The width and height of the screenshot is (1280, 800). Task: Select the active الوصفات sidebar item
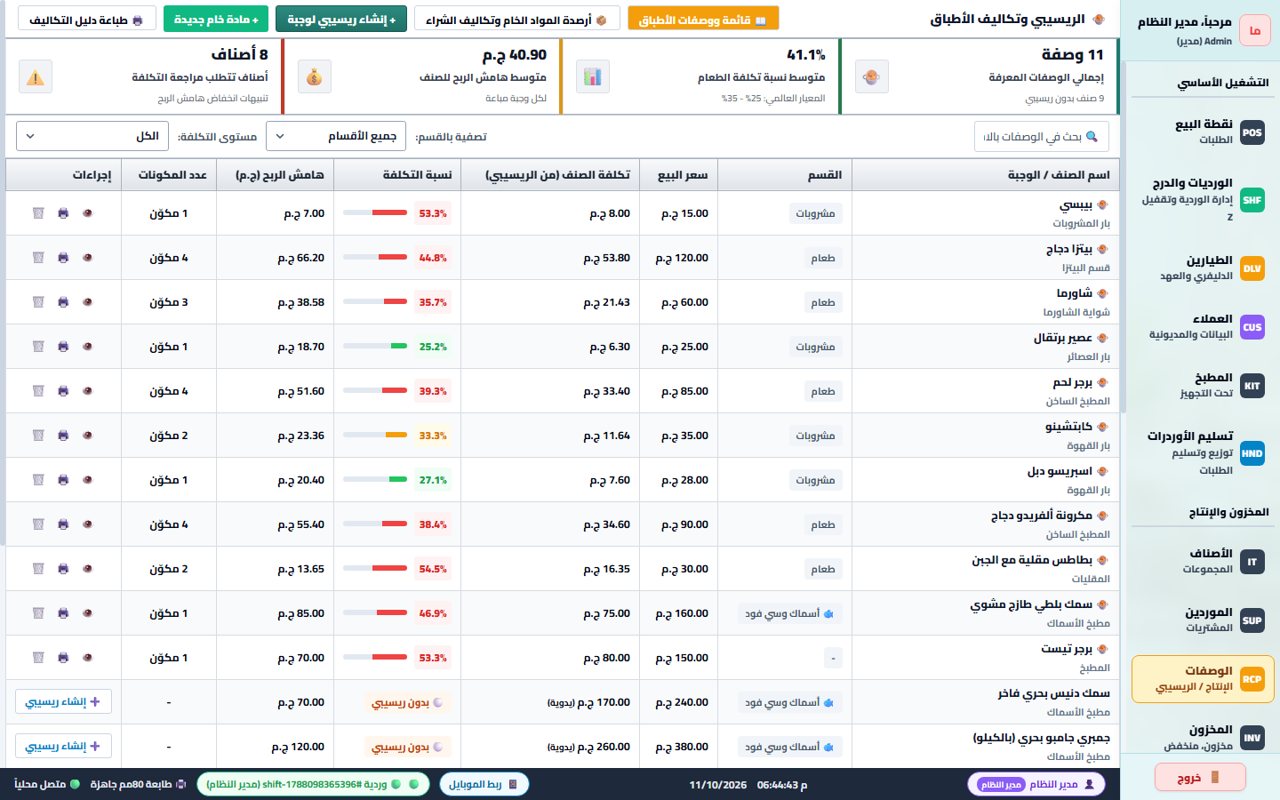[1202, 679]
